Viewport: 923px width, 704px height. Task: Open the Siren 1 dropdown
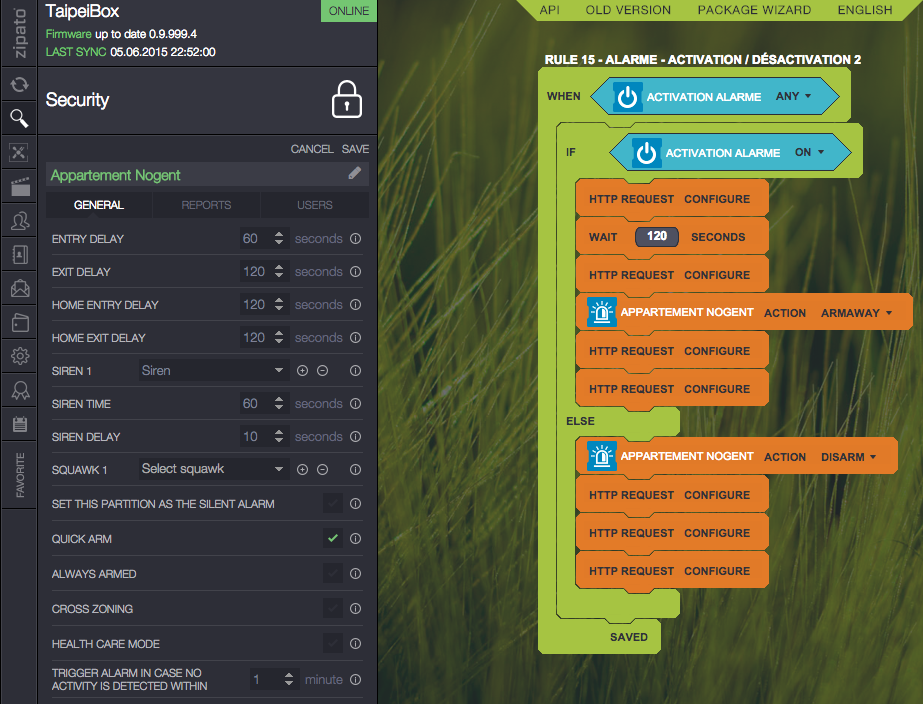213,371
